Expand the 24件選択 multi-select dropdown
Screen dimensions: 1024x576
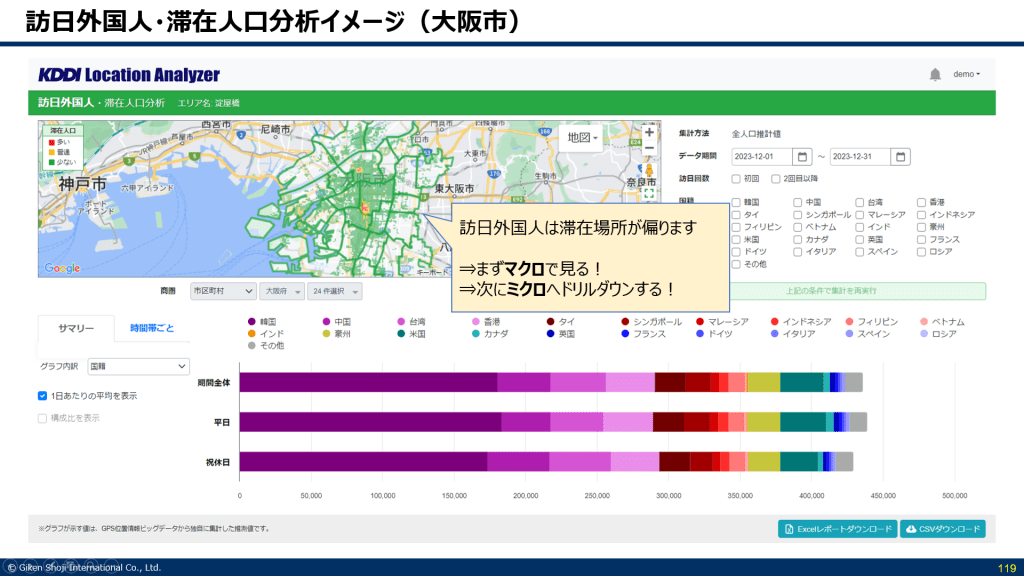pyautogui.click(x=335, y=291)
